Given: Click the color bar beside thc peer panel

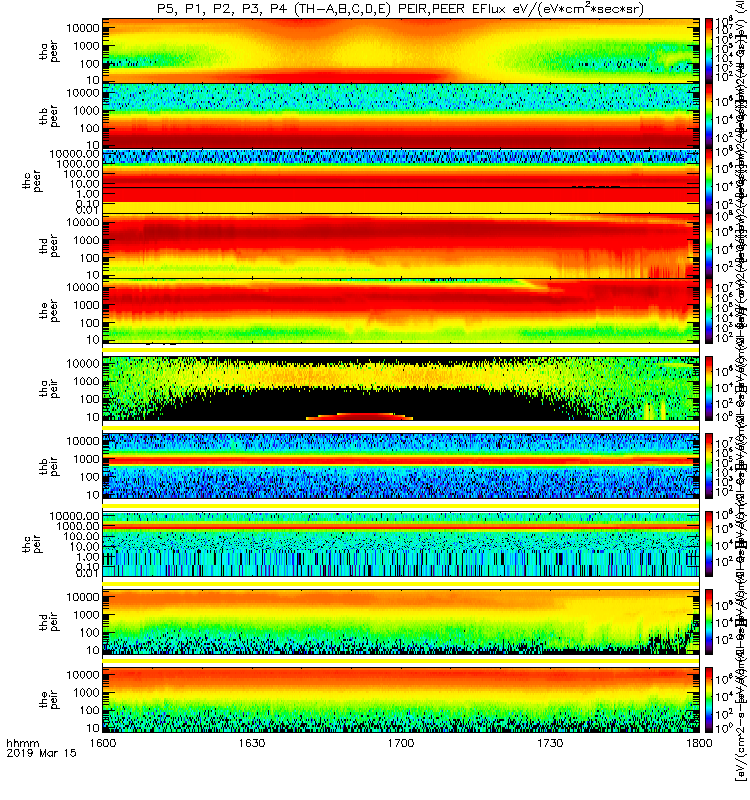Looking at the screenshot, I should 709,181.
